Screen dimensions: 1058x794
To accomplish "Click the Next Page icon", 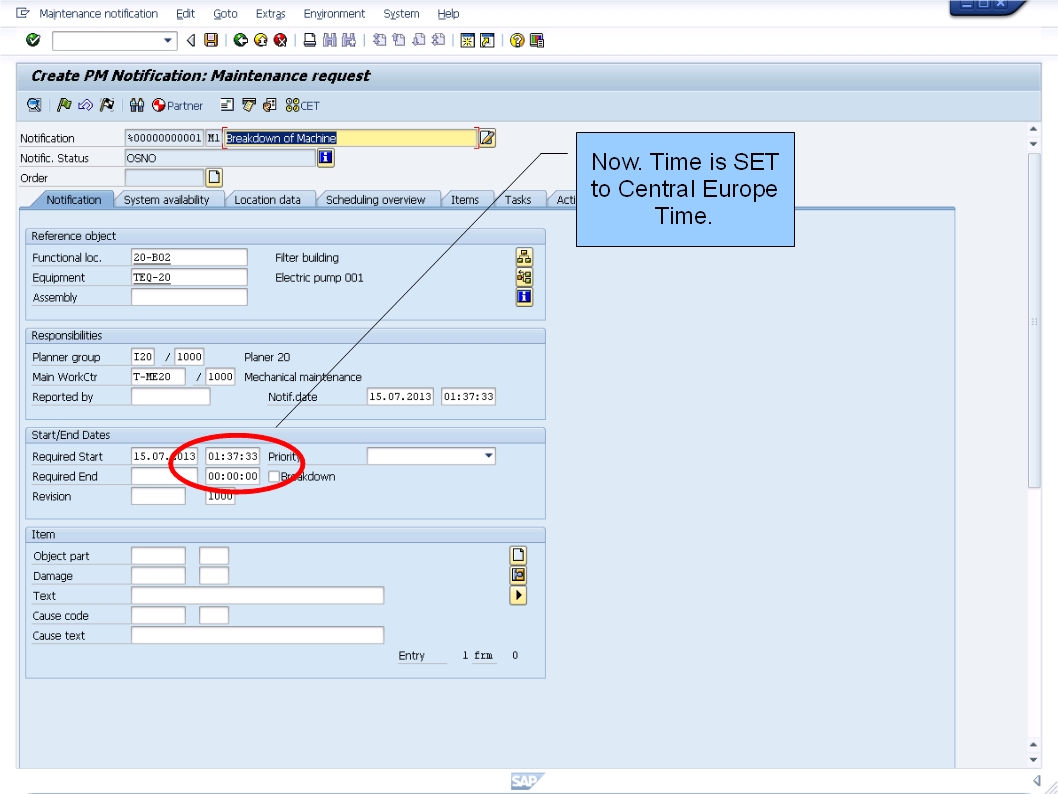I will (418, 40).
